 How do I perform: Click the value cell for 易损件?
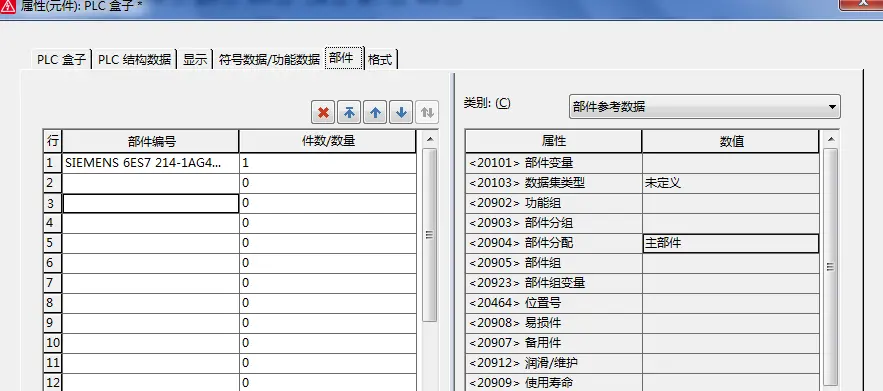point(731,323)
